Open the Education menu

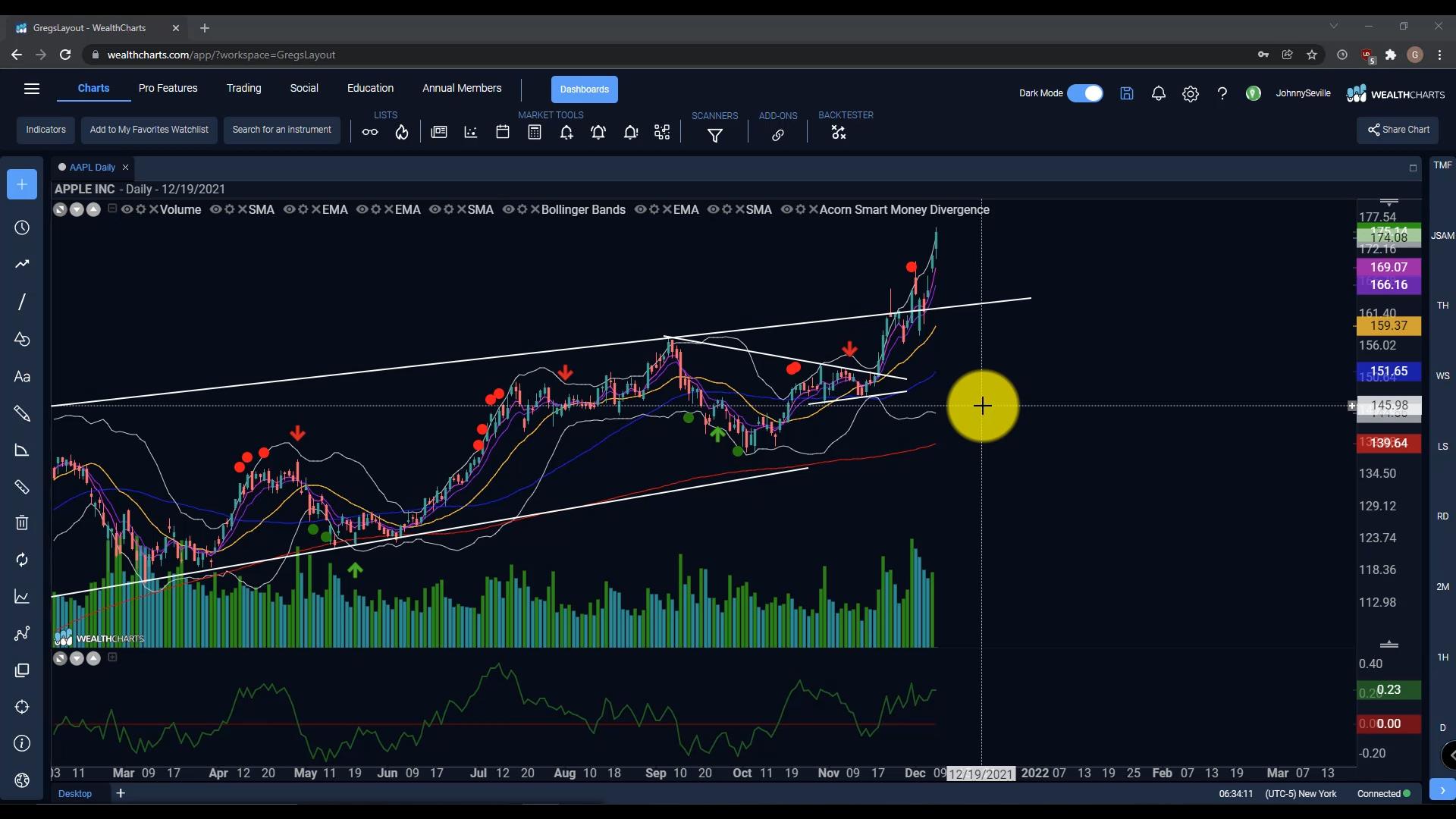point(370,88)
